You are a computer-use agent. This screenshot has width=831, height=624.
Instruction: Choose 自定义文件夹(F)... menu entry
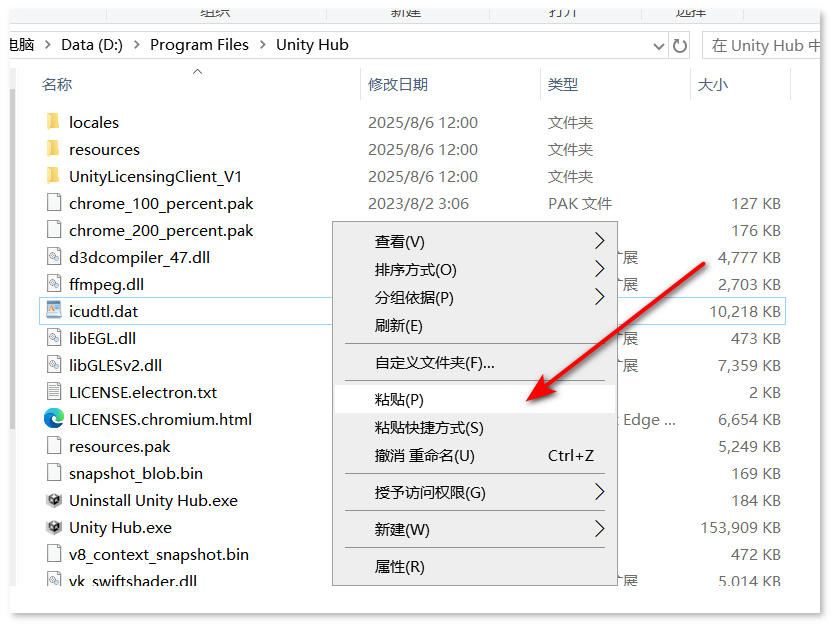(x=475, y=363)
